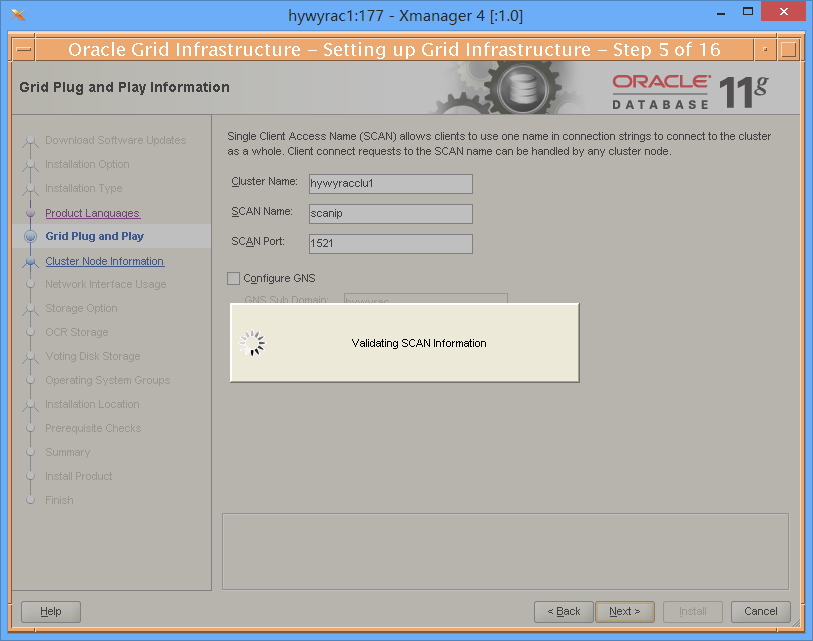
Task: Click Installation Option step text
Action: (x=87, y=164)
